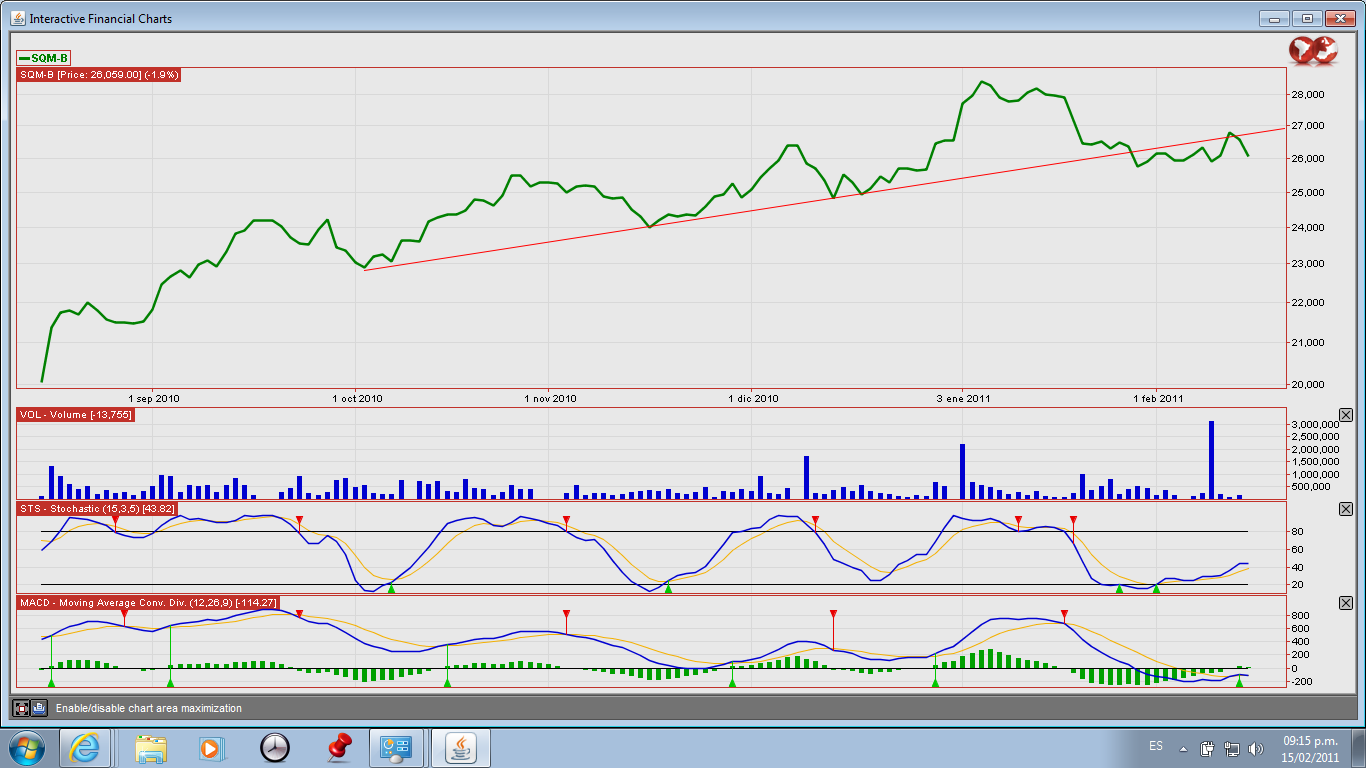Close the Stochastic indicator panel
Image resolution: width=1366 pixels, height=768 pixels.
[1345, 509]
